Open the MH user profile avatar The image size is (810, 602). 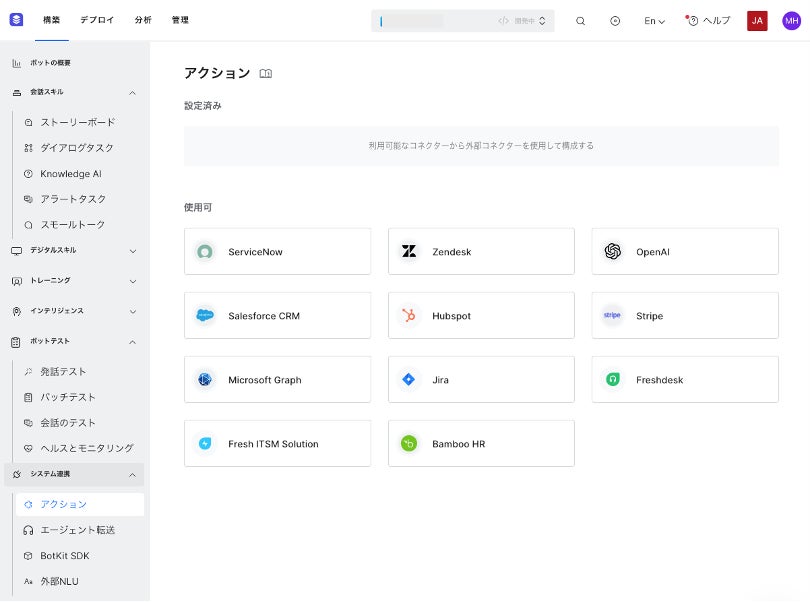click(791, 21)
